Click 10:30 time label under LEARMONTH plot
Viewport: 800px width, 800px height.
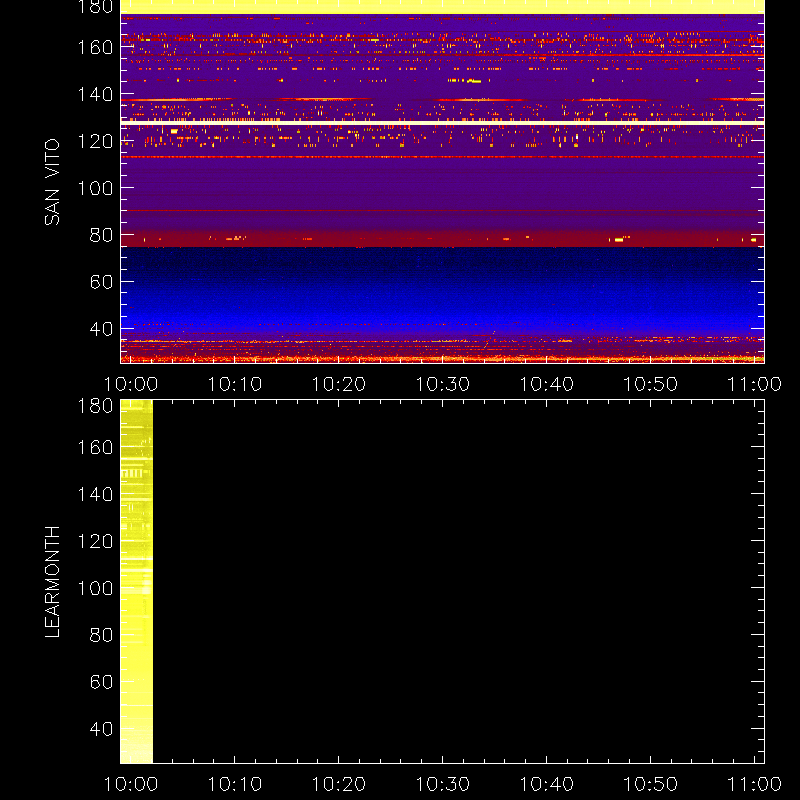pyautogui.click(x=443, y=784)
